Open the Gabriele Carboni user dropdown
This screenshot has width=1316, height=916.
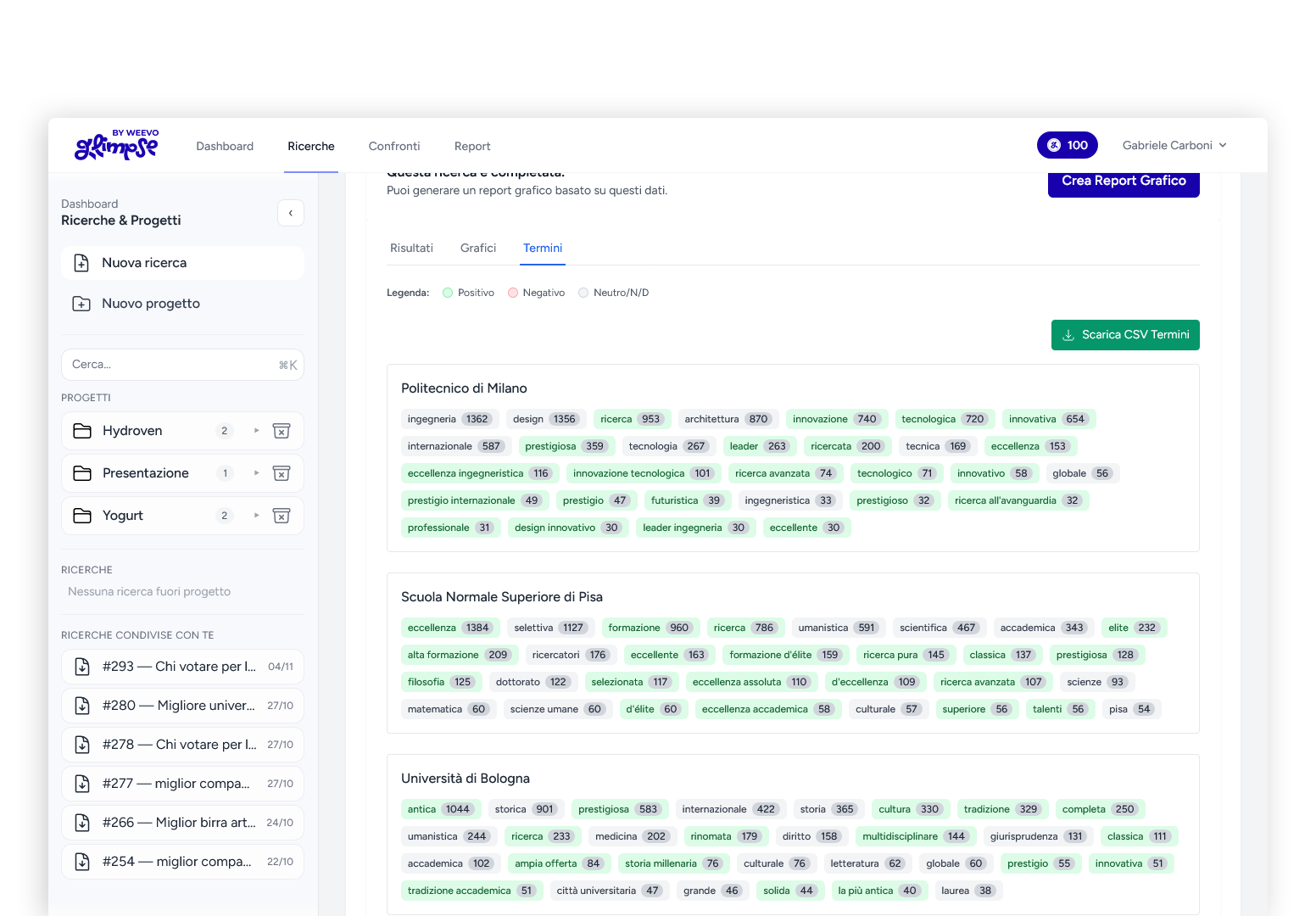1174,145
